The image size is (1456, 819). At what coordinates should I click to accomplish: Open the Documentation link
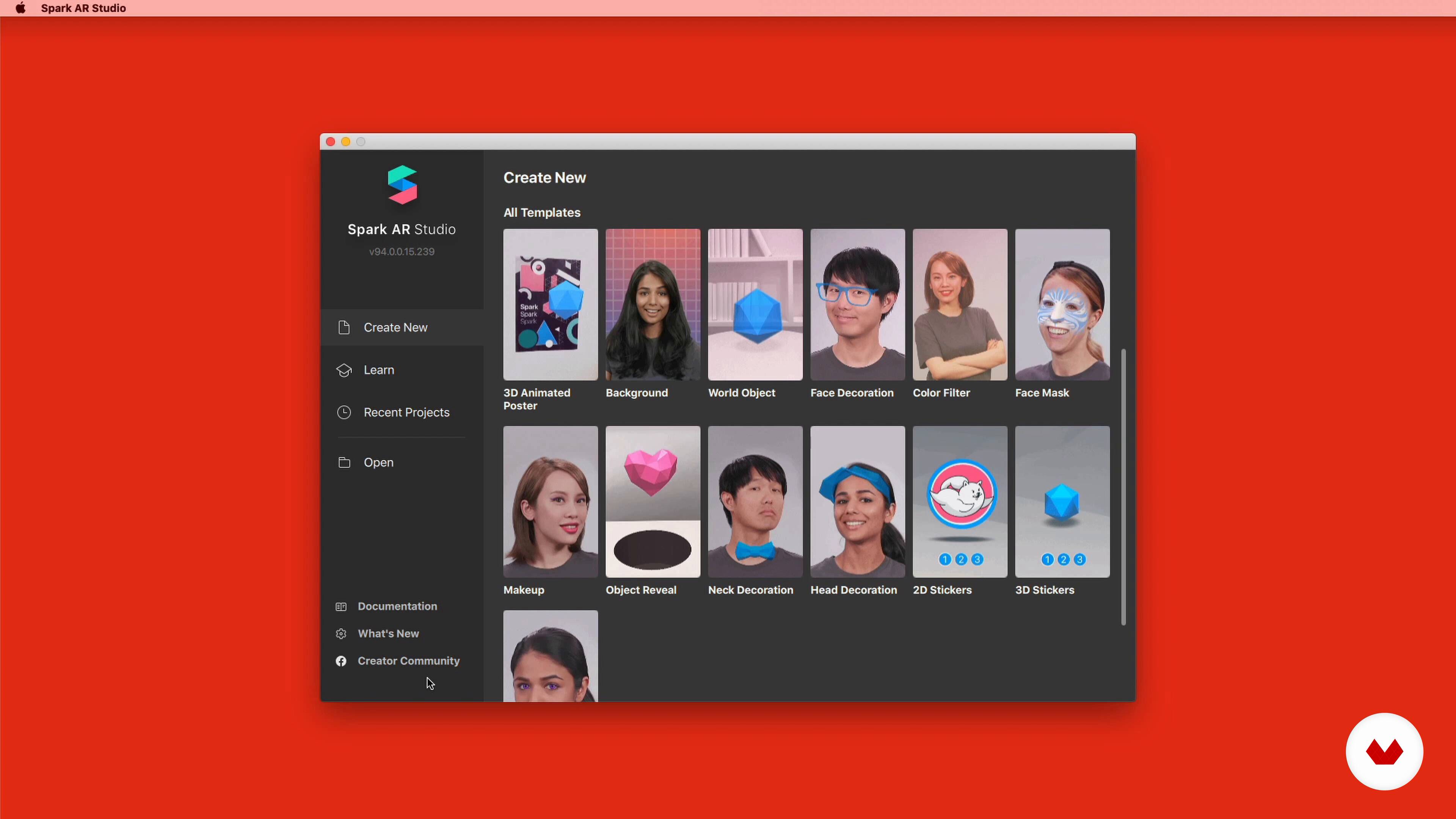(397, 606)
